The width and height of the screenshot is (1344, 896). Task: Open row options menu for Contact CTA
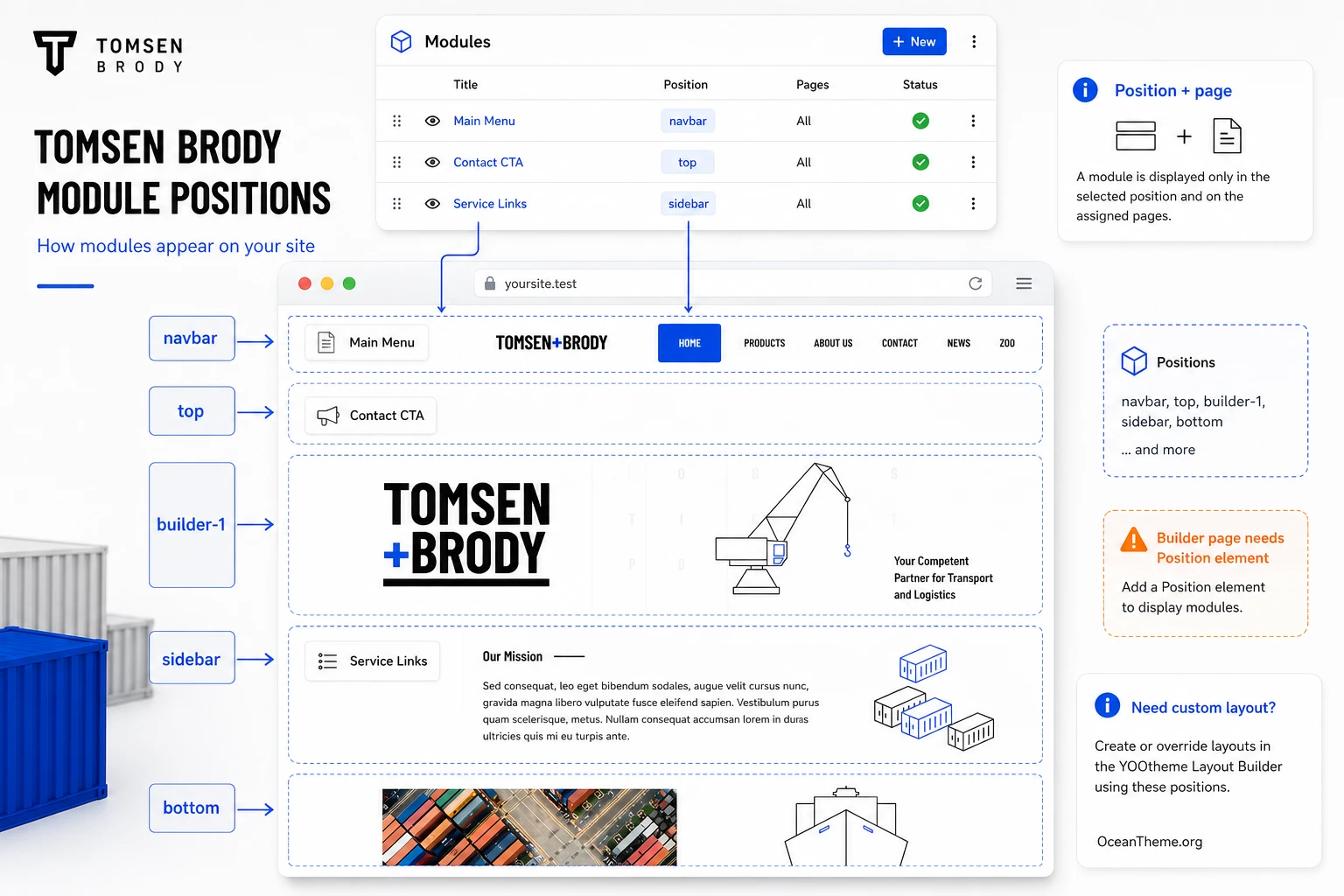click(973, 162)
